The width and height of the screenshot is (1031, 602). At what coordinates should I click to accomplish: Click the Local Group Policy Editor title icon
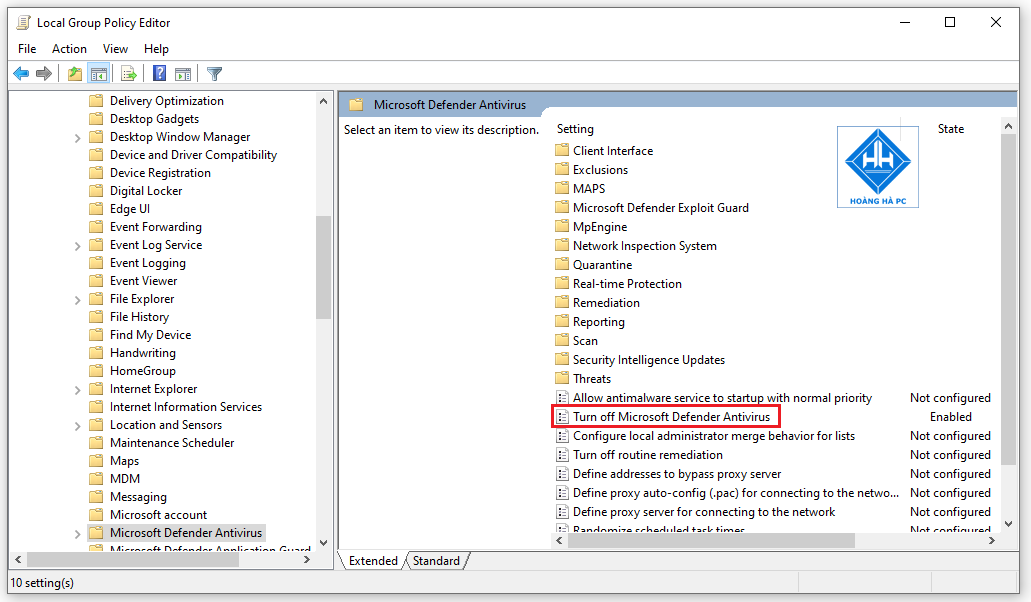pyautogui.click(x=23, y=22)
